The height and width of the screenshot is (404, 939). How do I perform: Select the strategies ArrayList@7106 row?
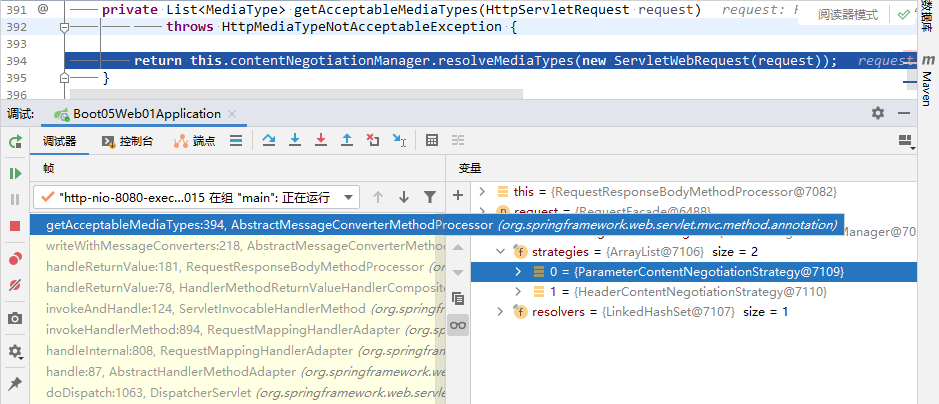pos(695,252)
